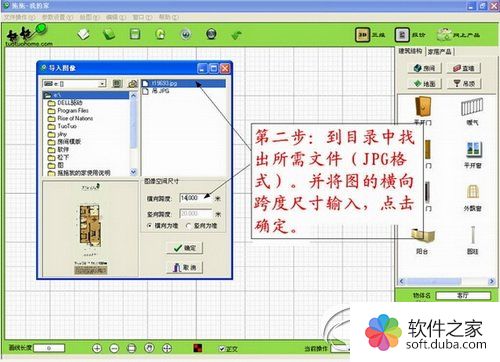Click the zoom-out minus icon in bottom bar
500x362 pixels.
pos(114,349)
